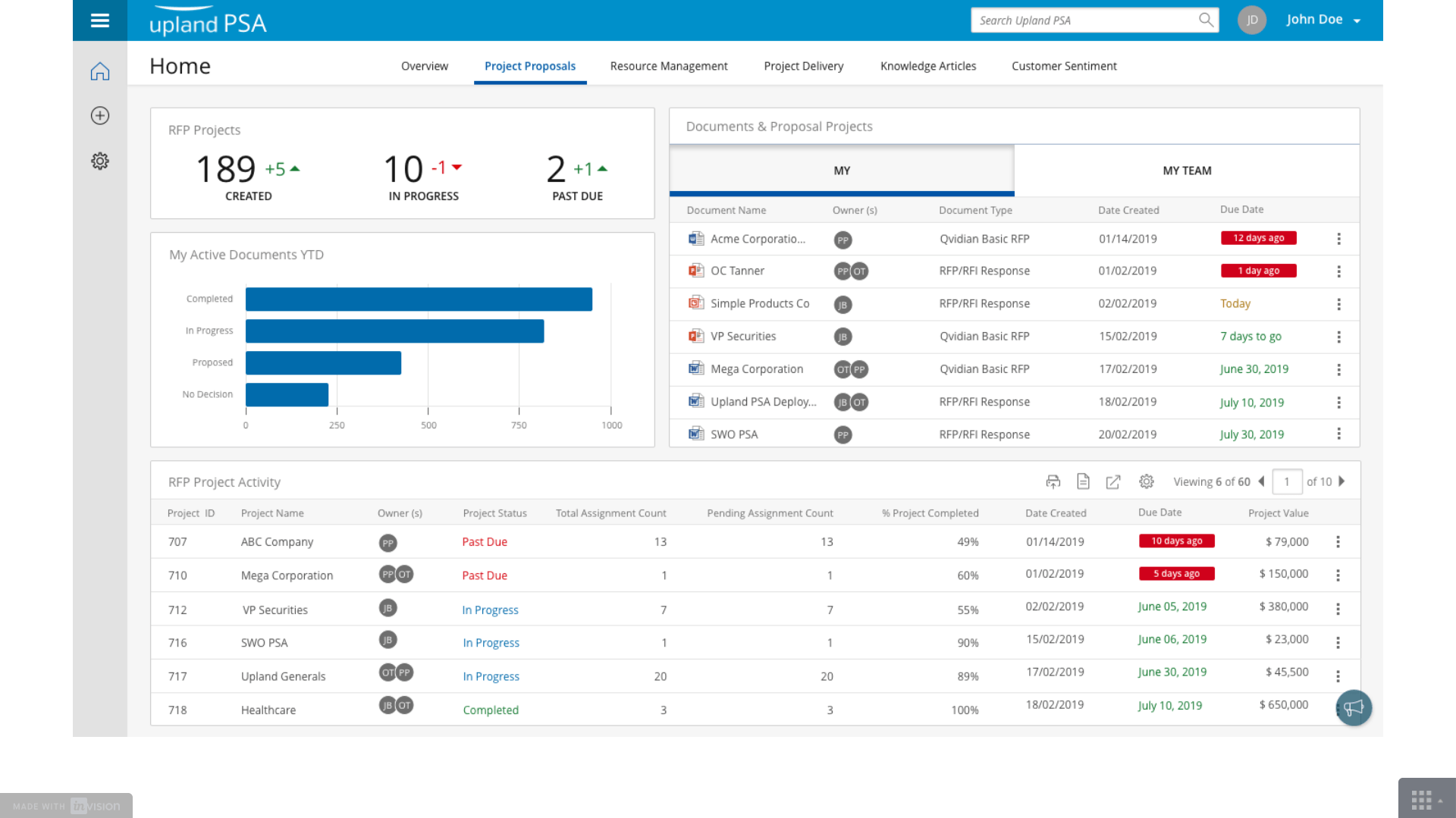Go to next page of project activity

(x=1341, y=481)
